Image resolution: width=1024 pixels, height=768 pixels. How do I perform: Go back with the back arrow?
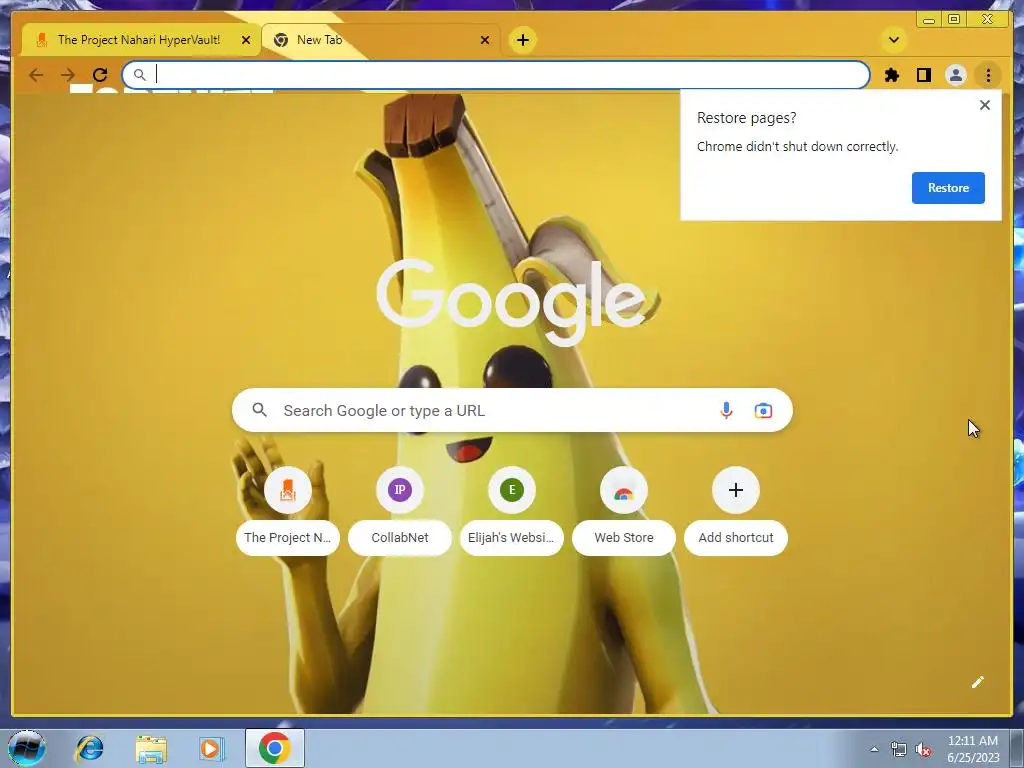[36, 75]
